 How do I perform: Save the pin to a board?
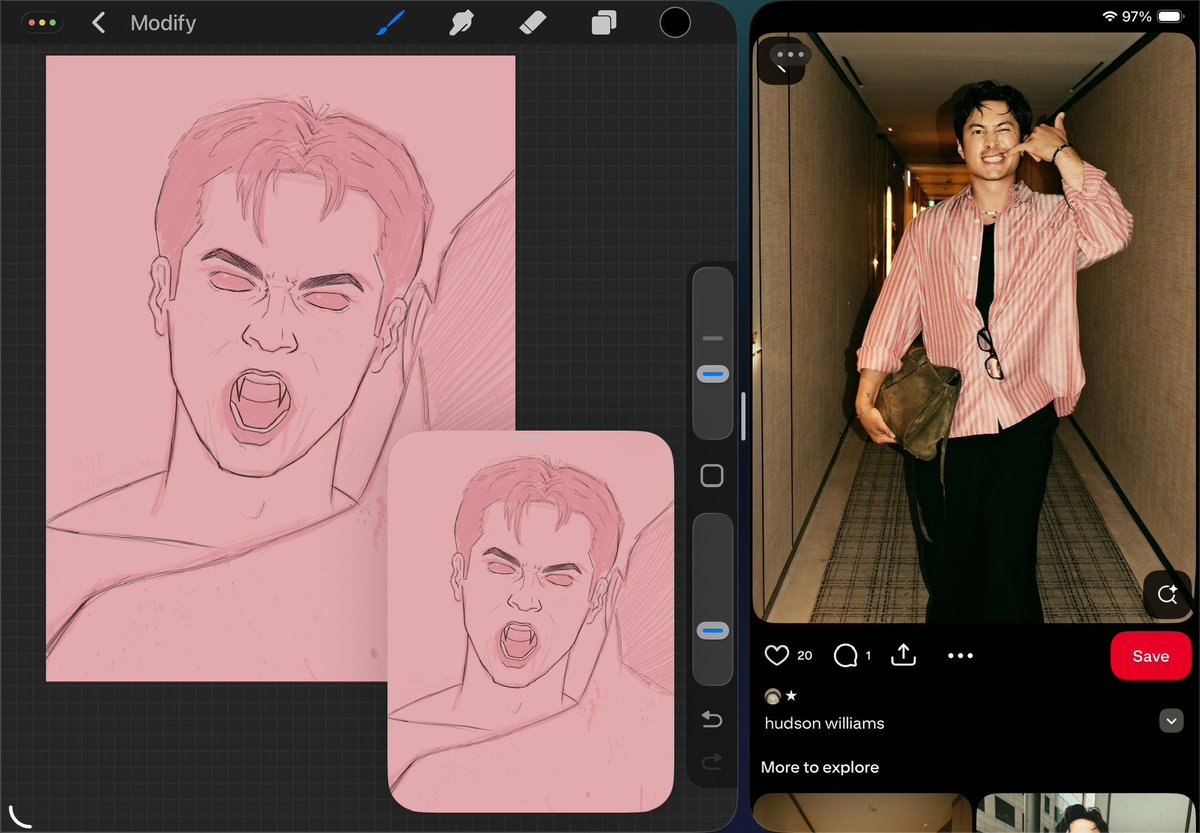coord(1151,656)
